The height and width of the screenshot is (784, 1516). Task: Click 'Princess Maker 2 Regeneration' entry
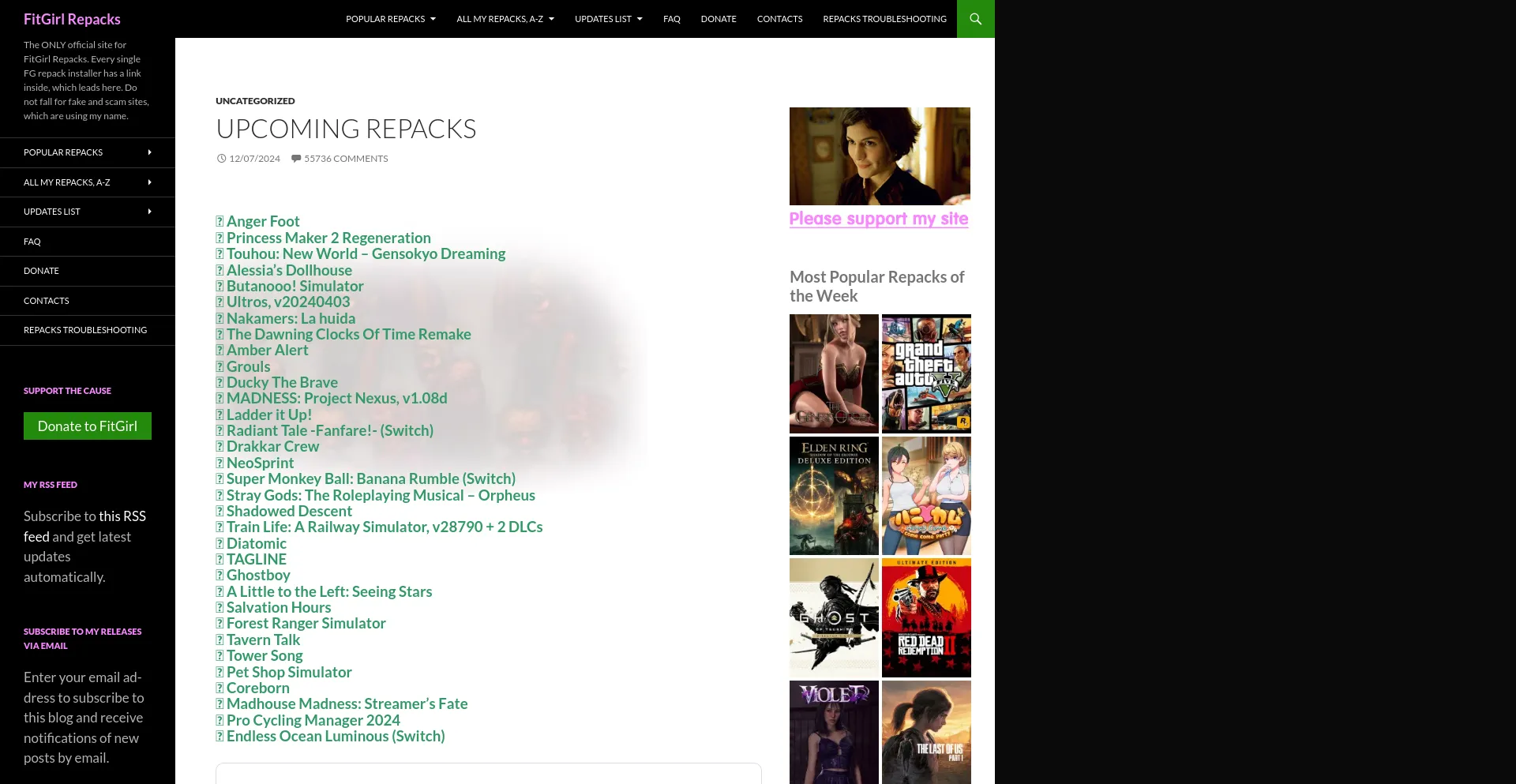pyautogui.click(x=328, y=238)
